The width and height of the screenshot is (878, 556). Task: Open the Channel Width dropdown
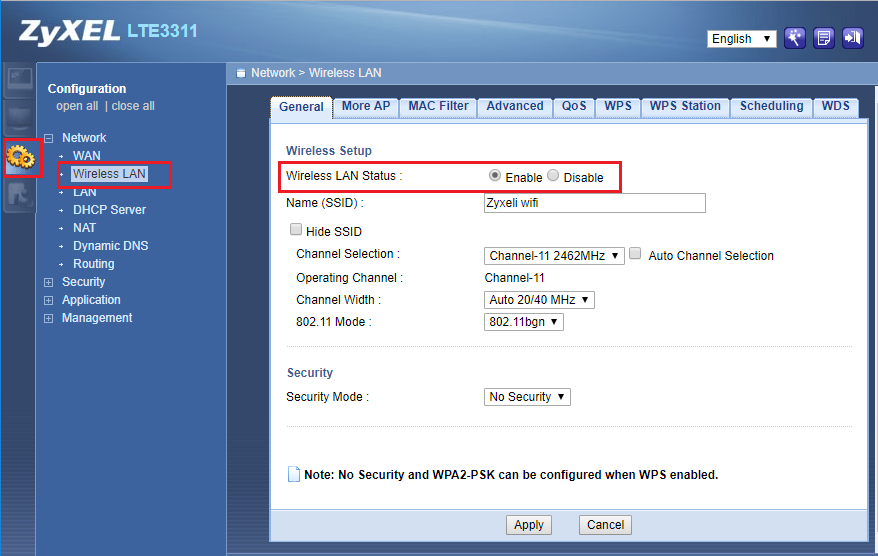[539, 300]
